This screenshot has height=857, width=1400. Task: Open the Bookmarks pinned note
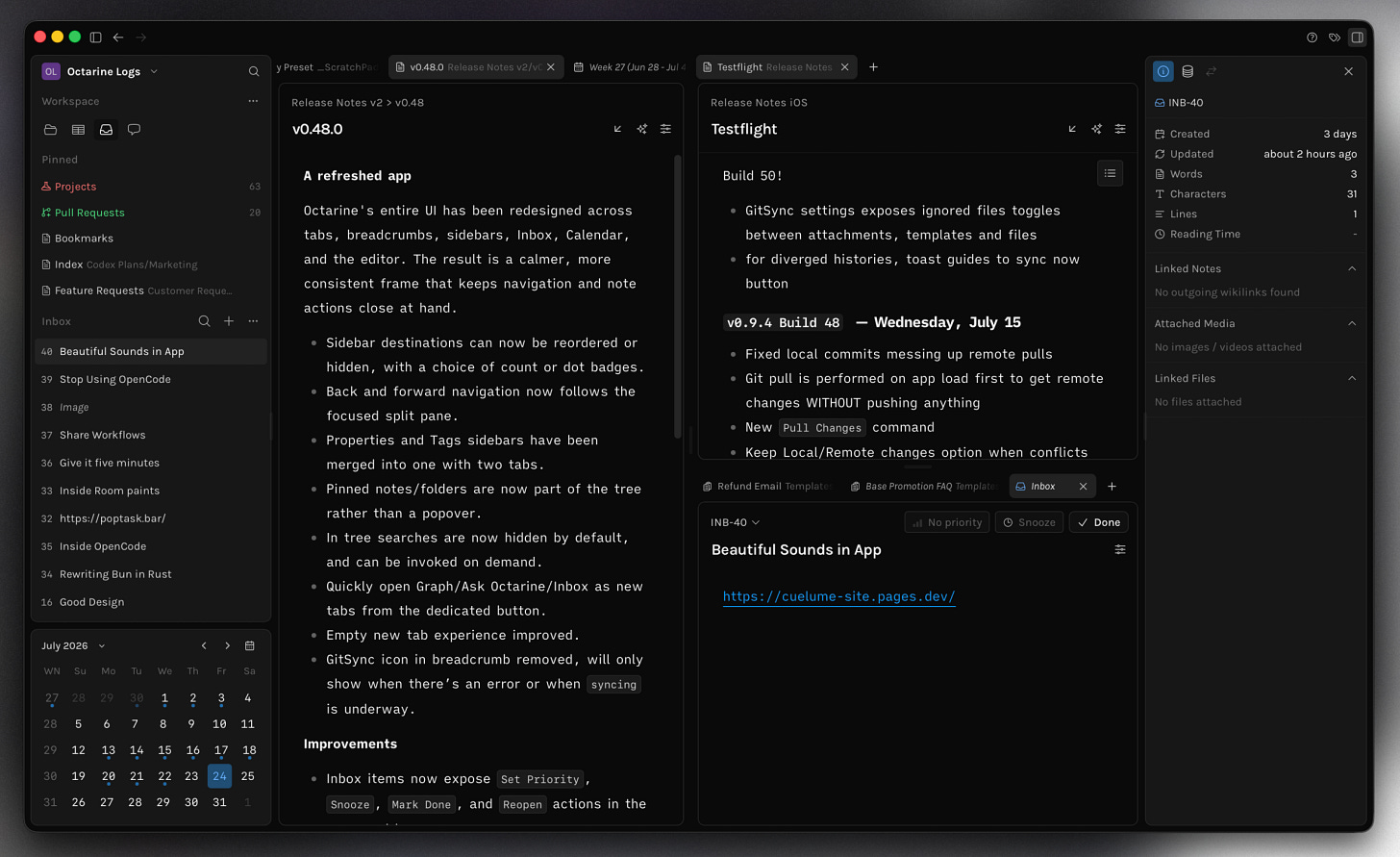pos(151,239)
